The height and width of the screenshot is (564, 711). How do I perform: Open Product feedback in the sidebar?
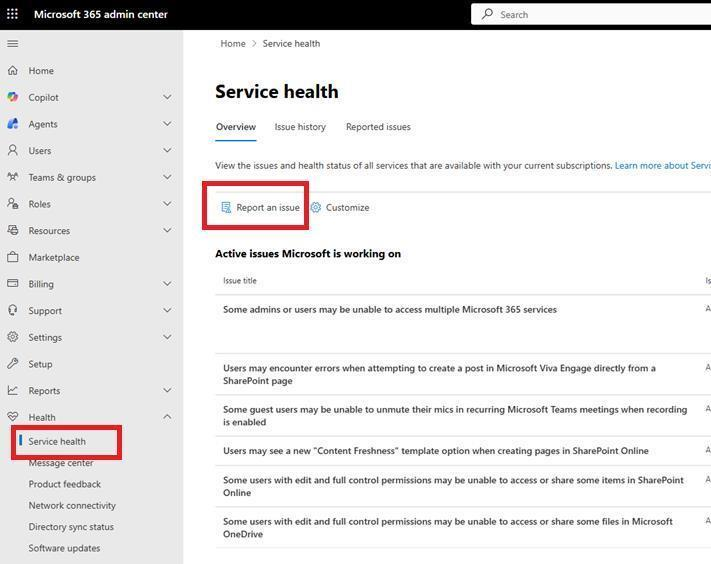tap(64, 484)
